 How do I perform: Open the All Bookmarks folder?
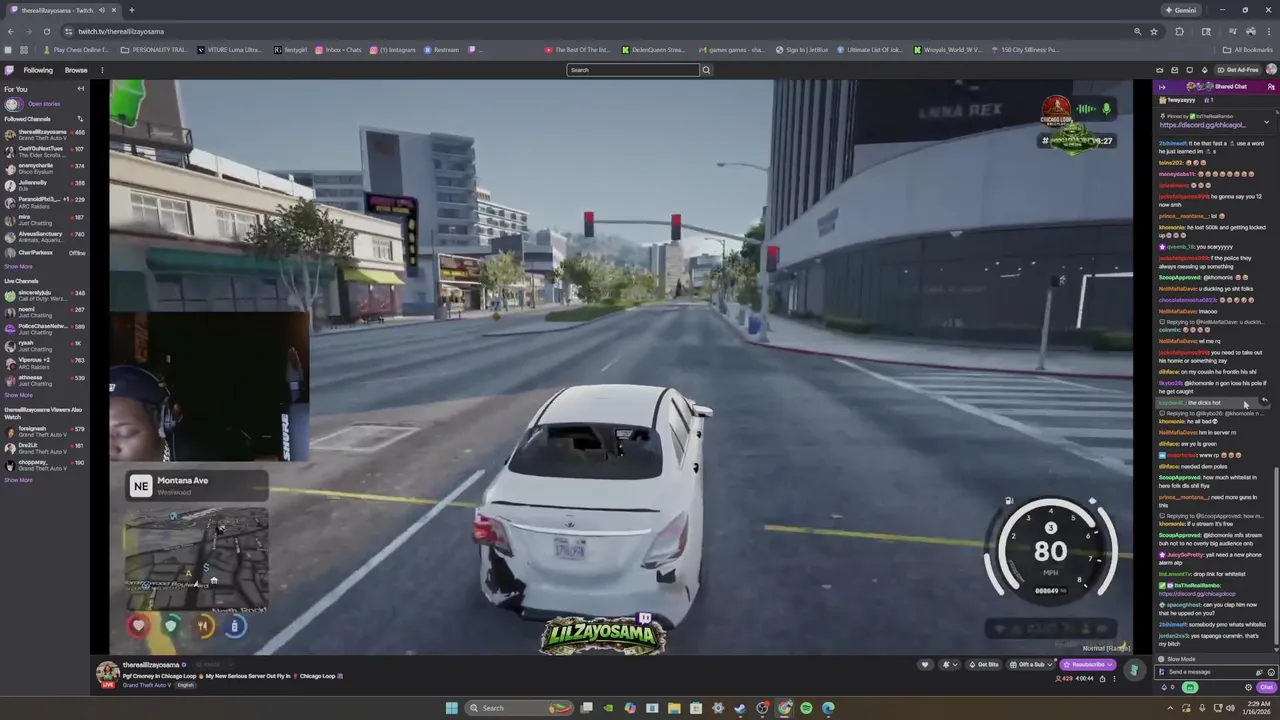coord(1248,50)
